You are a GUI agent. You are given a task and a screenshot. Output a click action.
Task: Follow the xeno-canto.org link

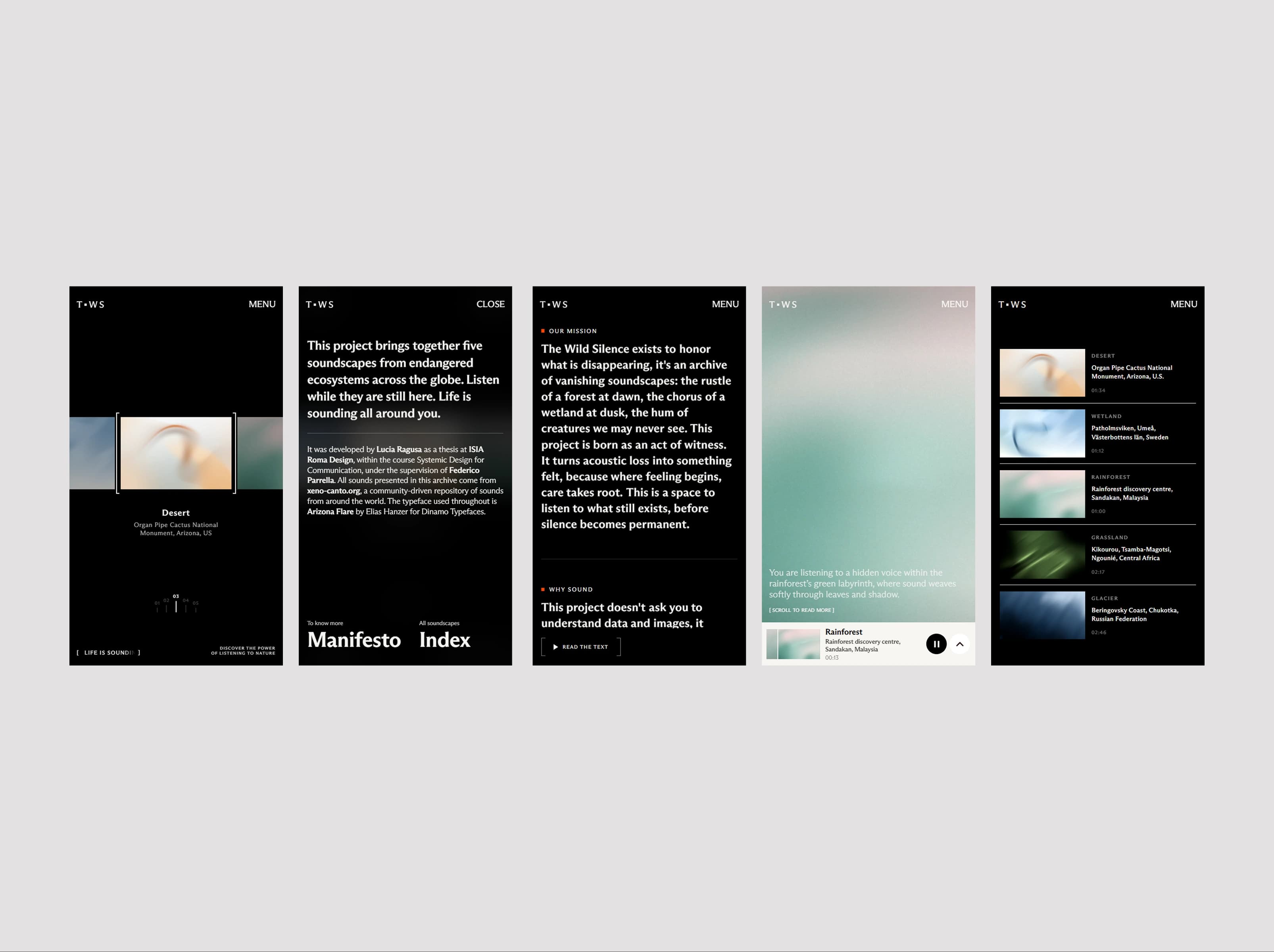(x=333, y=491)
